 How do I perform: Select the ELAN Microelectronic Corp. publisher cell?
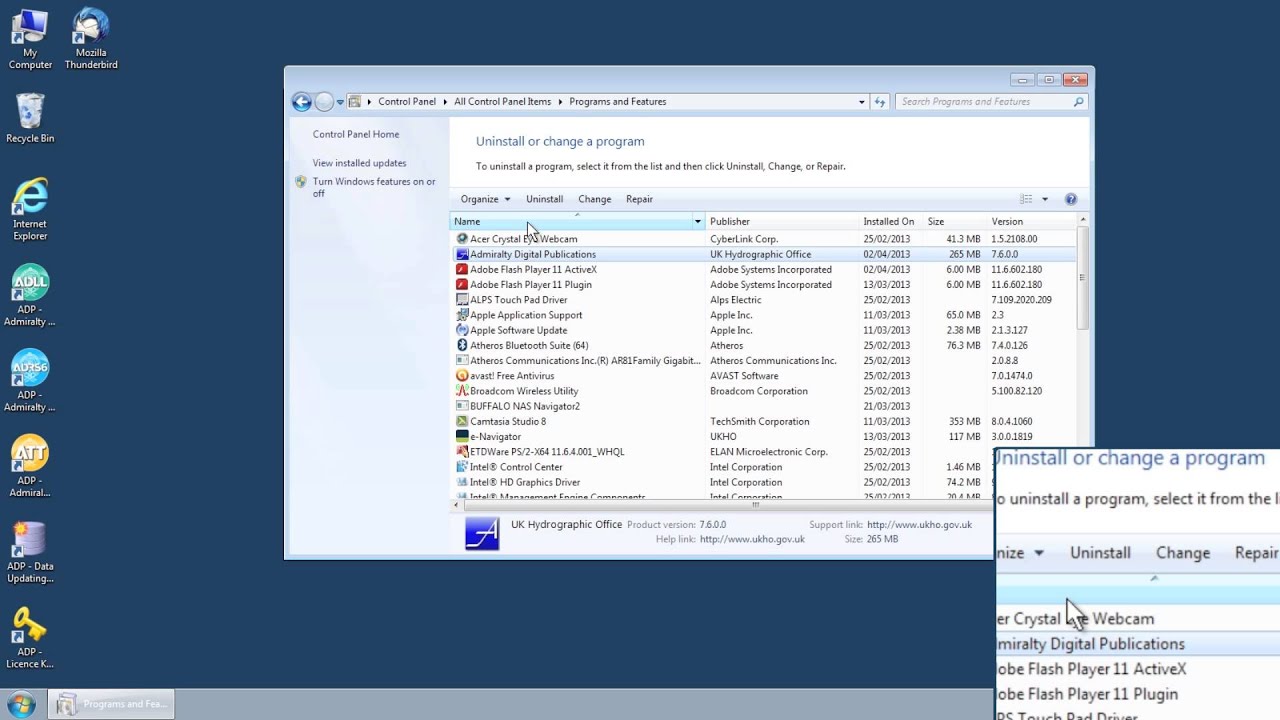click(x=769, y=452)
